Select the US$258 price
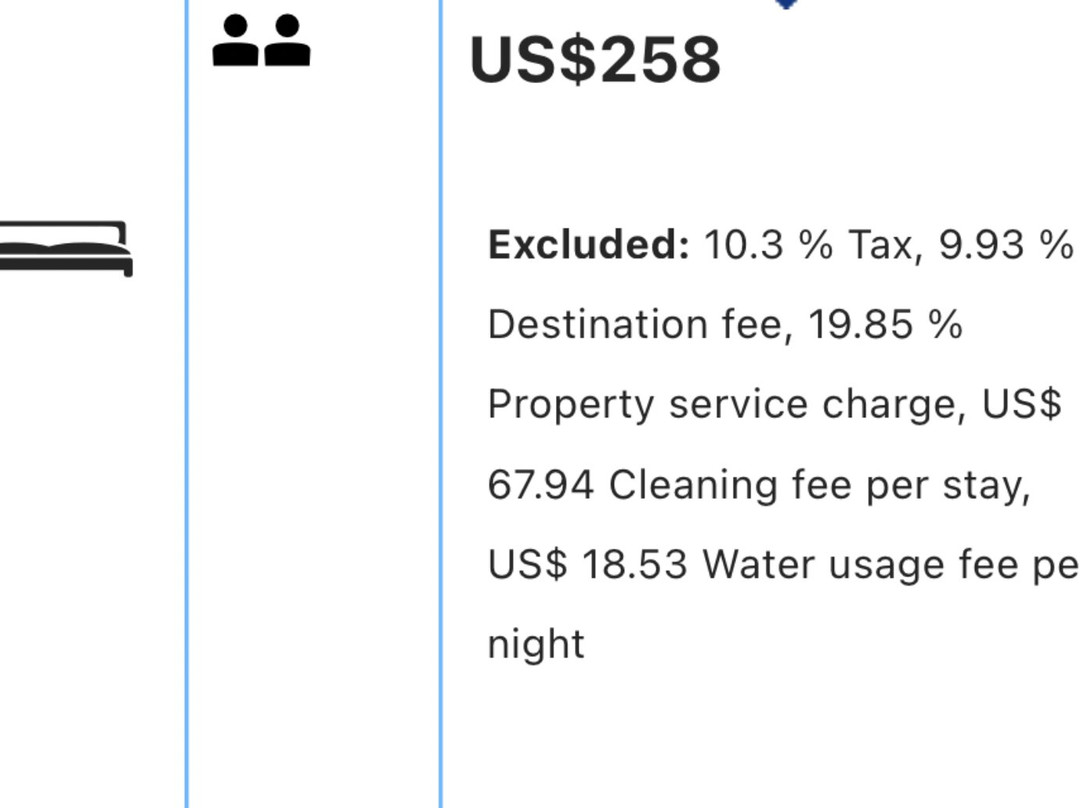 [595, 60]
